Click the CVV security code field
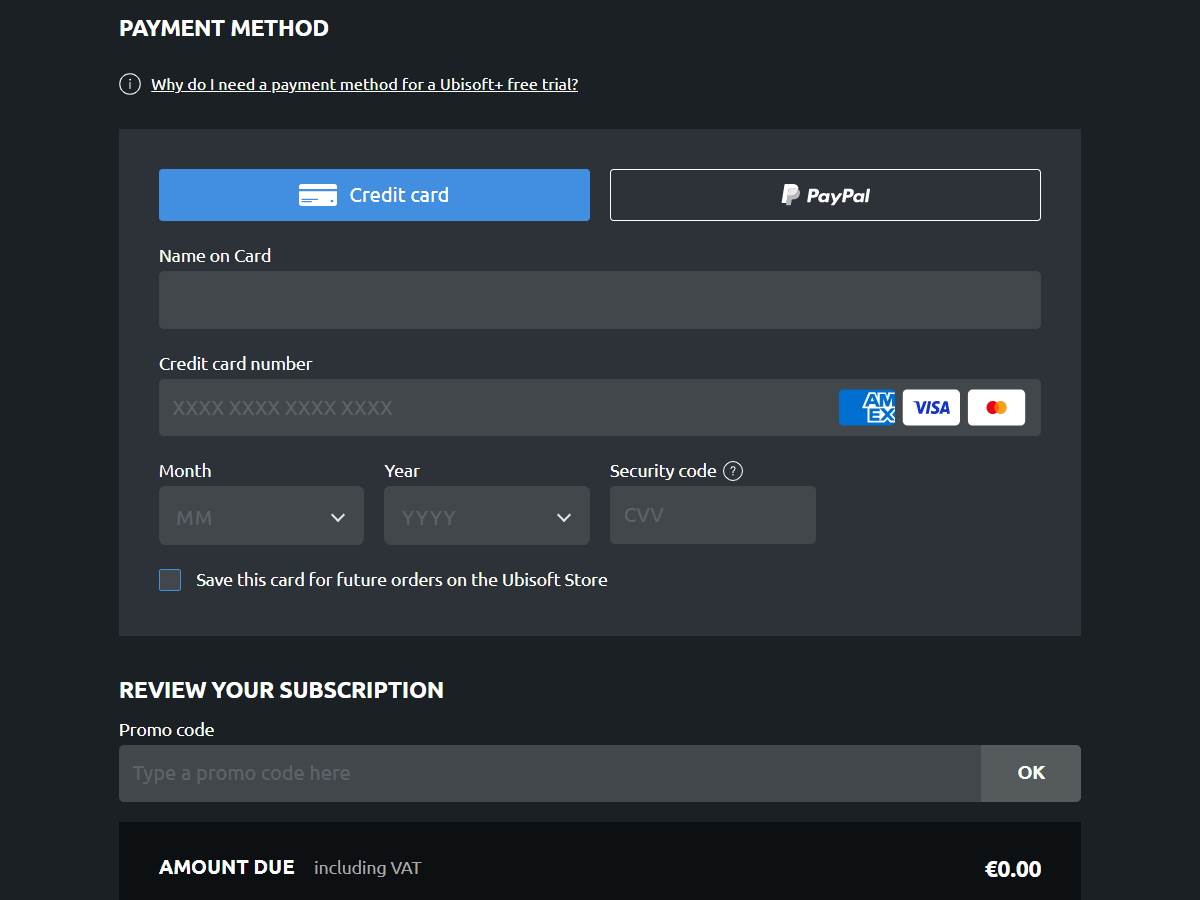1200x900 pixels. click(x=712, y=516)
